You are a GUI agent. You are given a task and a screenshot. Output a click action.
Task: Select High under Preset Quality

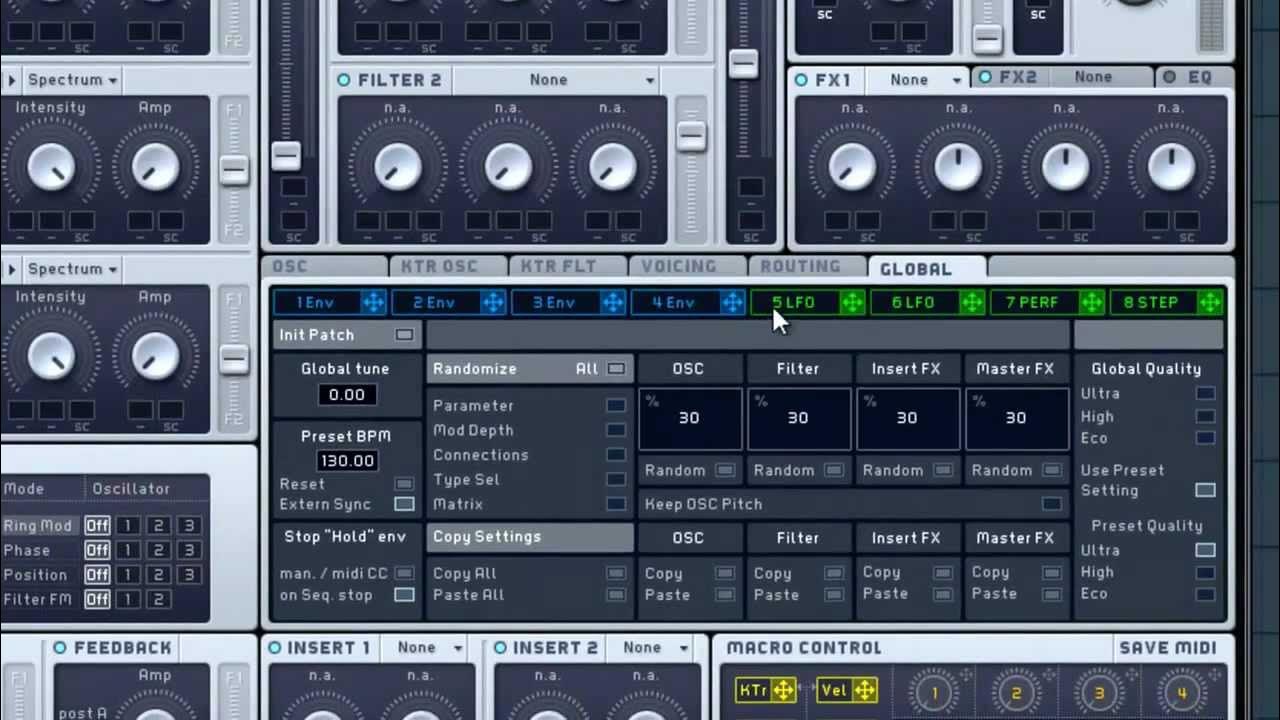coord(1205,573)
